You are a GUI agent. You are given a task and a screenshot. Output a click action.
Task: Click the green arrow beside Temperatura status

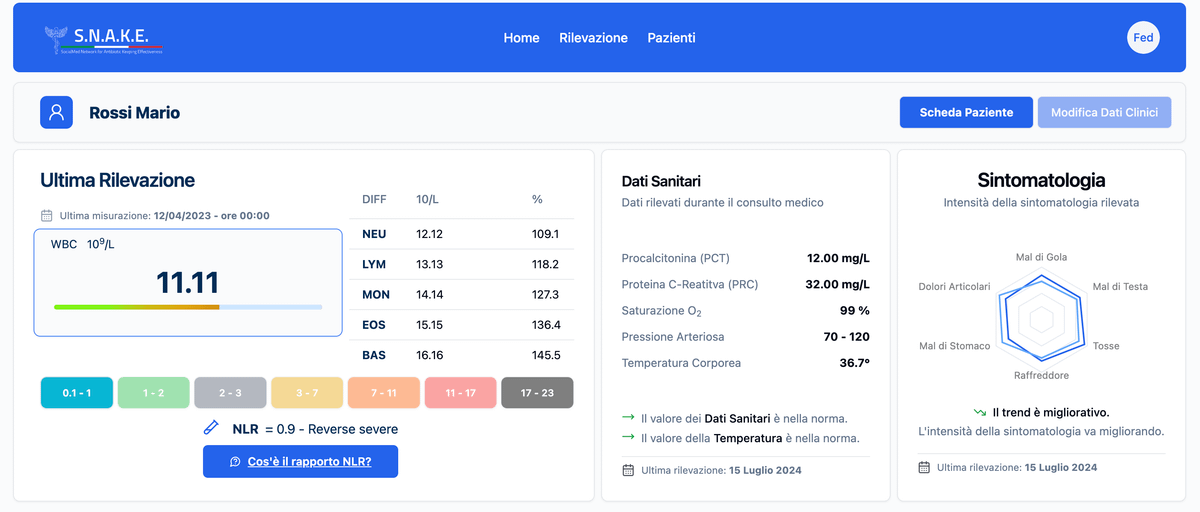[x=628, y=437]
